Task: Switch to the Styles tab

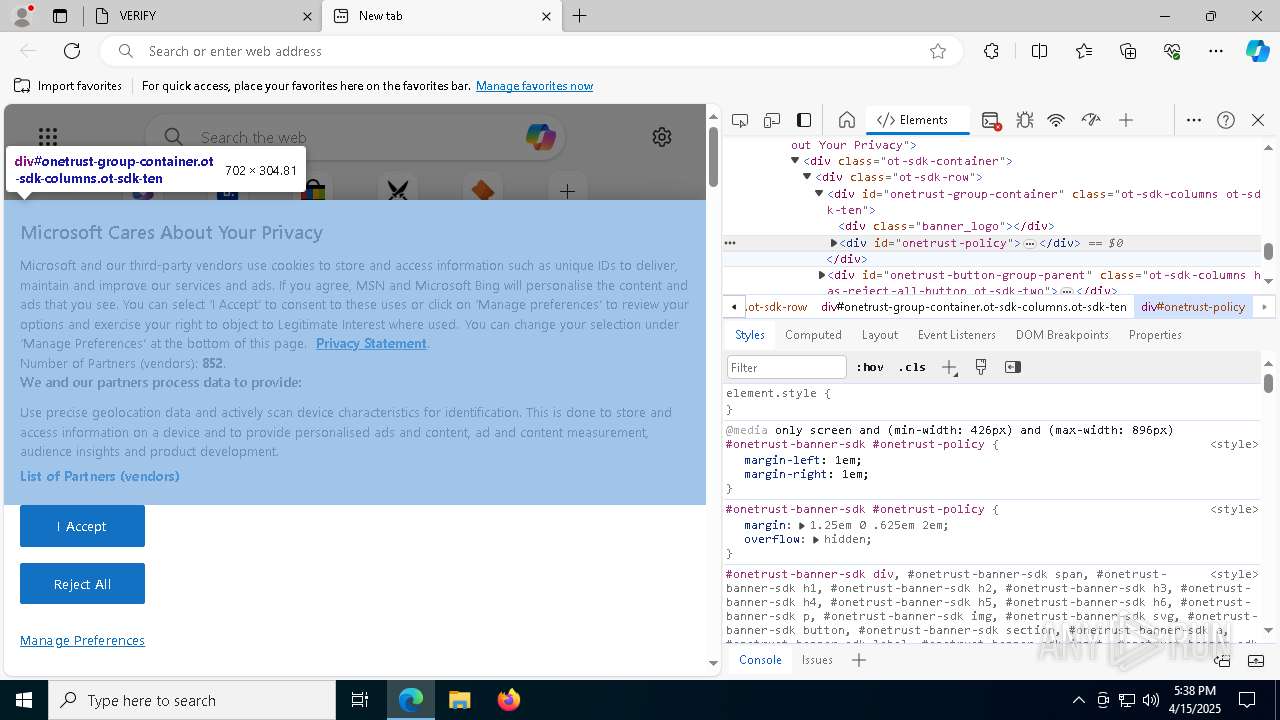Action: point(750,335)
